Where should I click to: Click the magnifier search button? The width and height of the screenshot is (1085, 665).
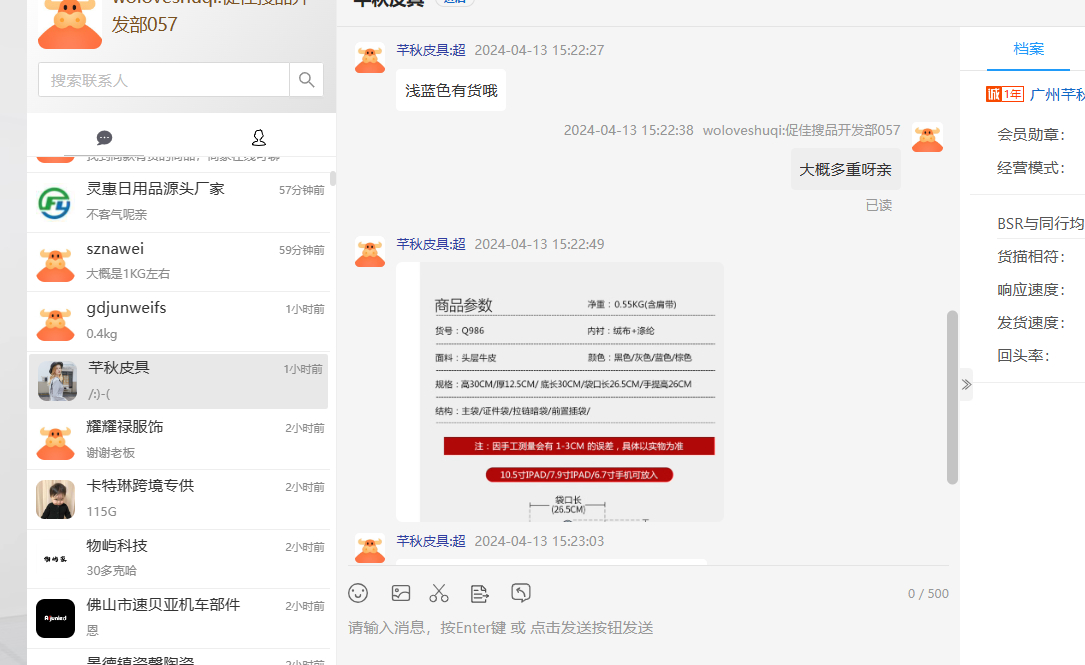307,80
